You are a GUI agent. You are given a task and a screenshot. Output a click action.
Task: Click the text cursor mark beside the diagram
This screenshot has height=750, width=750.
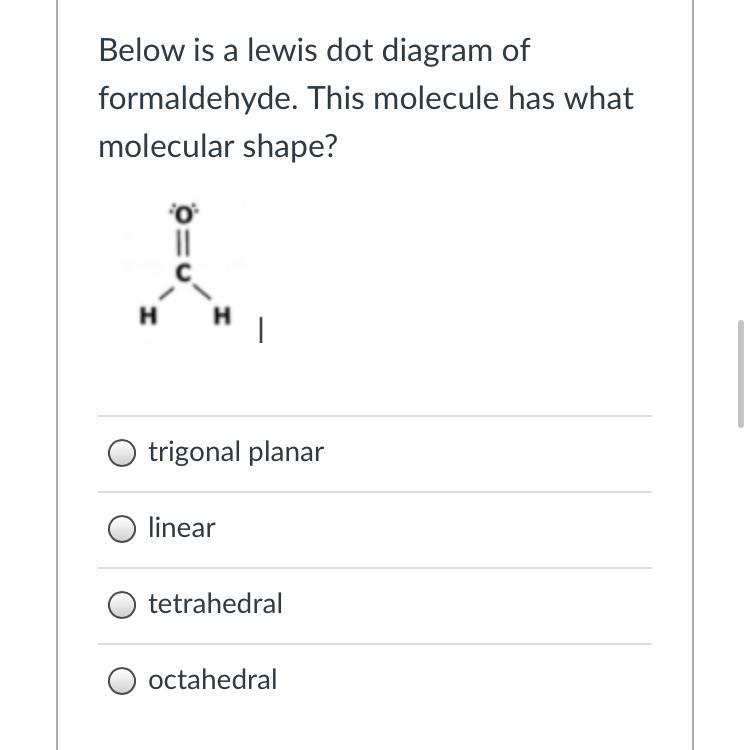[x=260, y=331]
